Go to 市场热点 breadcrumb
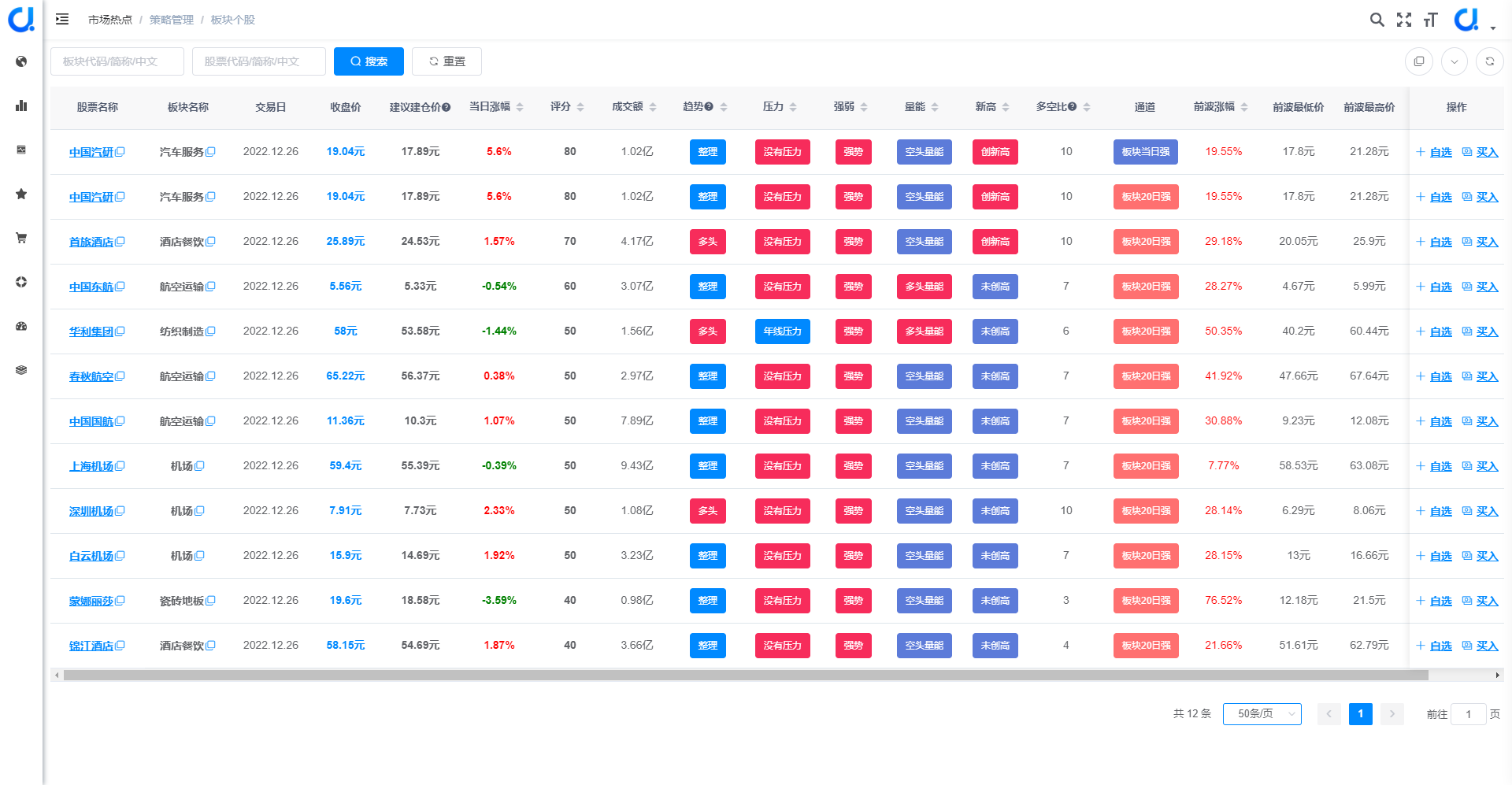This screenshot has width=1512, height=785. click(110, 20)
